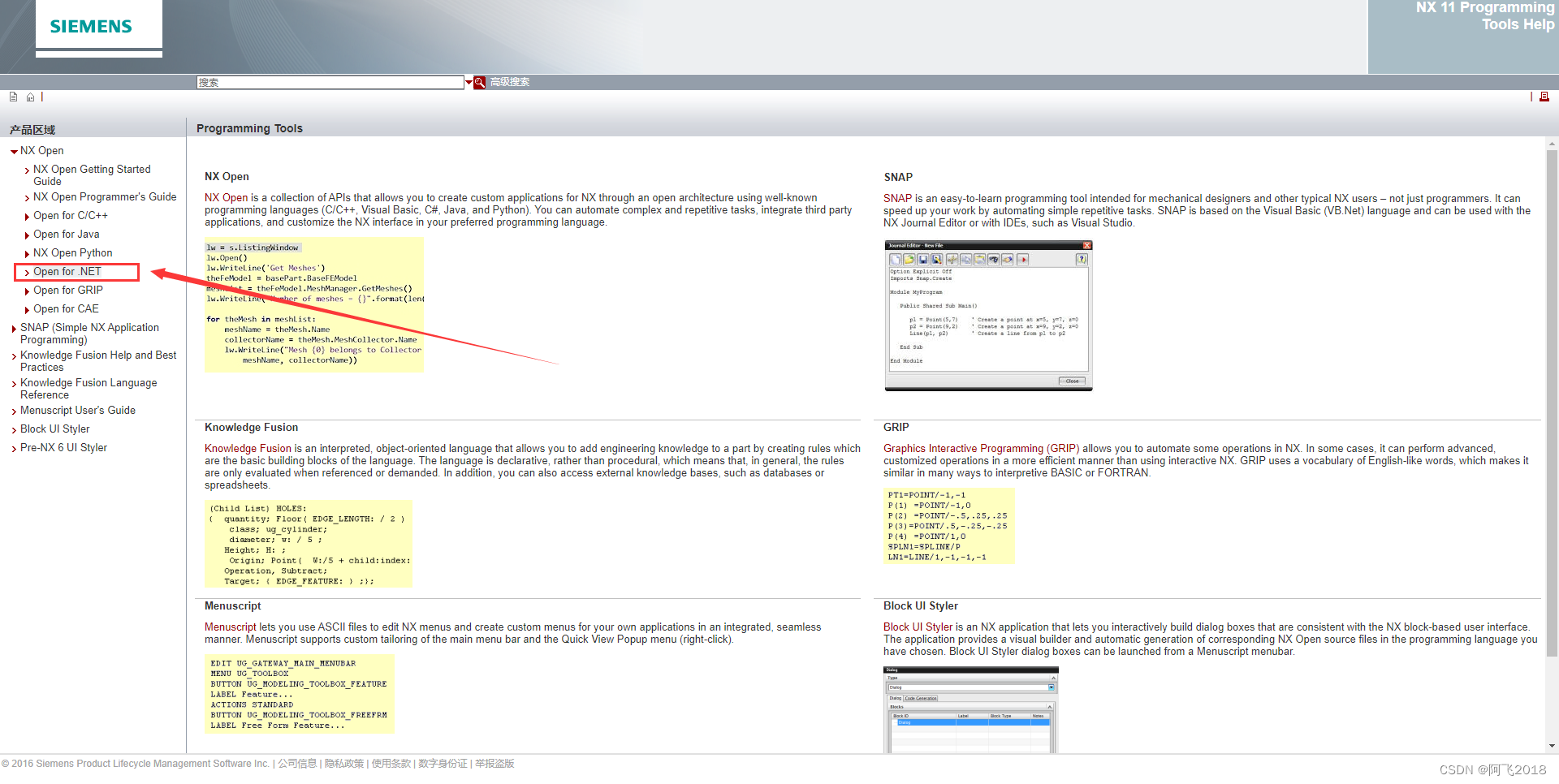1559x784 pixels.
Task: Expand the Open for CAE arrow
Action: pyautogui.click(x=27, y=310)
